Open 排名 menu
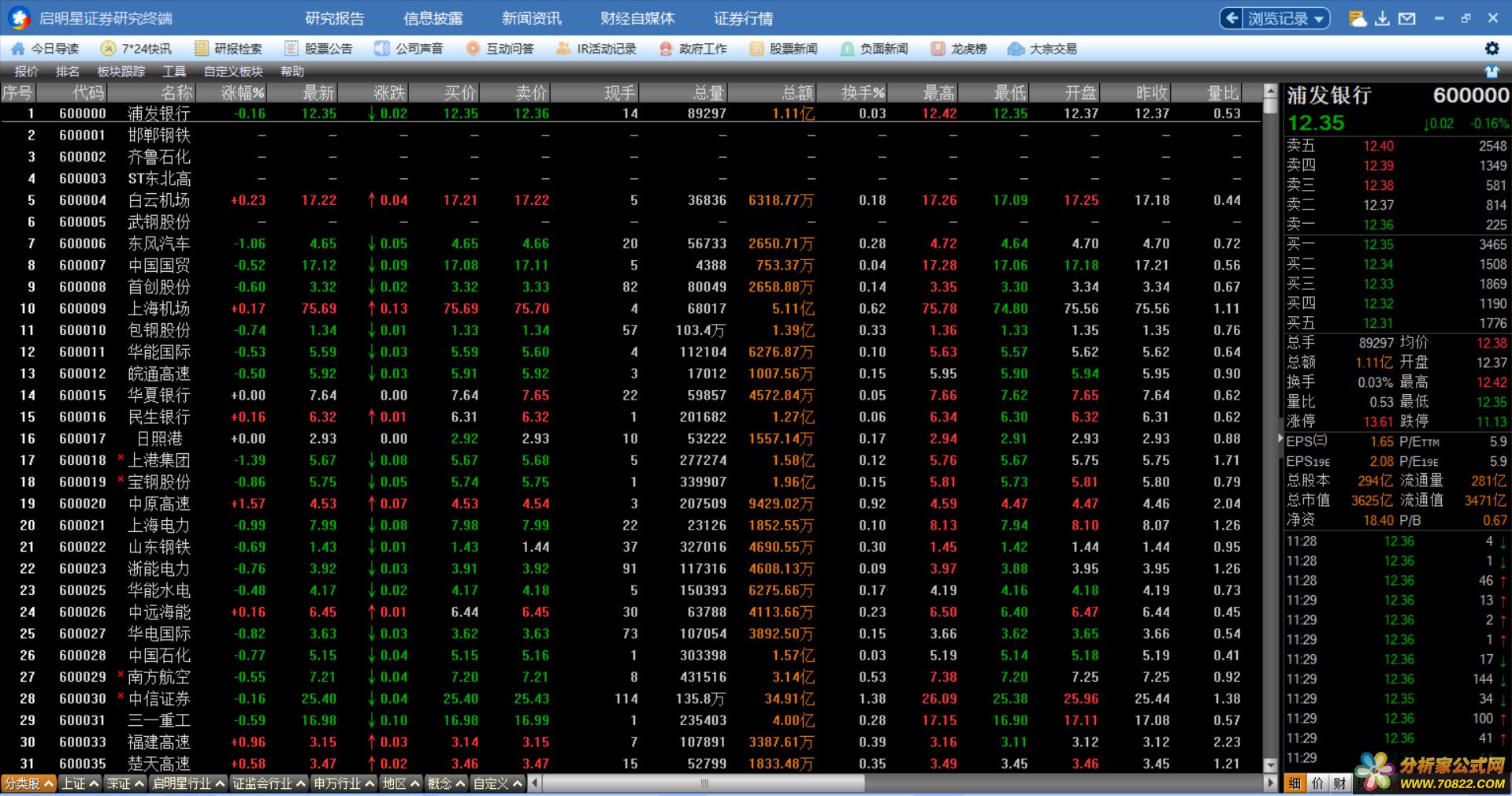The width and height of the screenshot is (1512, 796). point(68,72)
